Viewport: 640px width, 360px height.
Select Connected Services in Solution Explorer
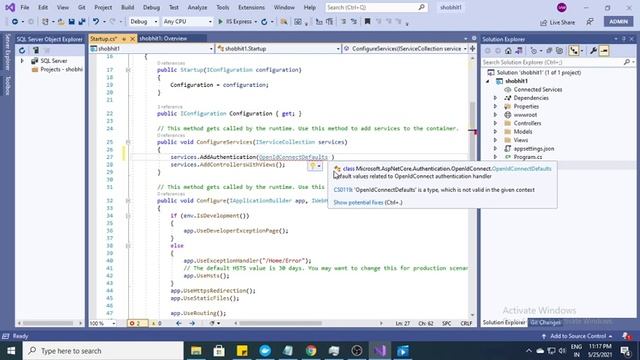pos(538,89)
